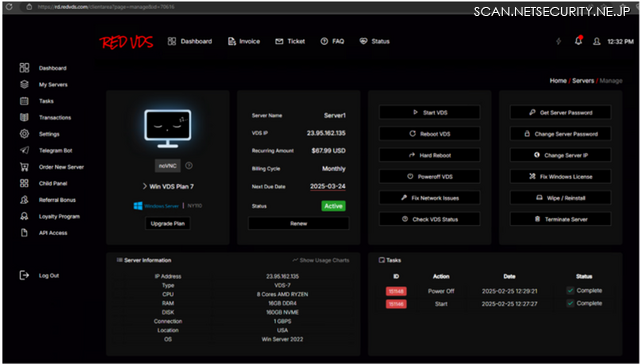Screen dimensions: 640x364
Task: Click the Loyalty Program badge icon
Action: point(24,216)
